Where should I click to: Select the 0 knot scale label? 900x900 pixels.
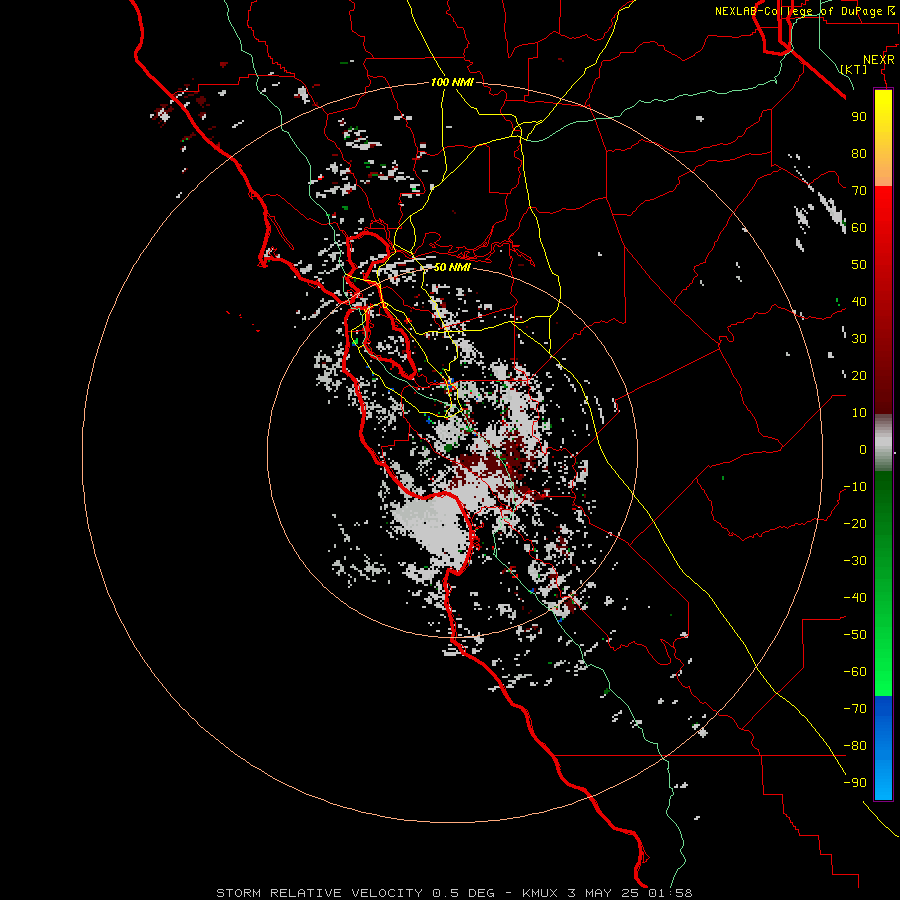(x=863, y=450)
